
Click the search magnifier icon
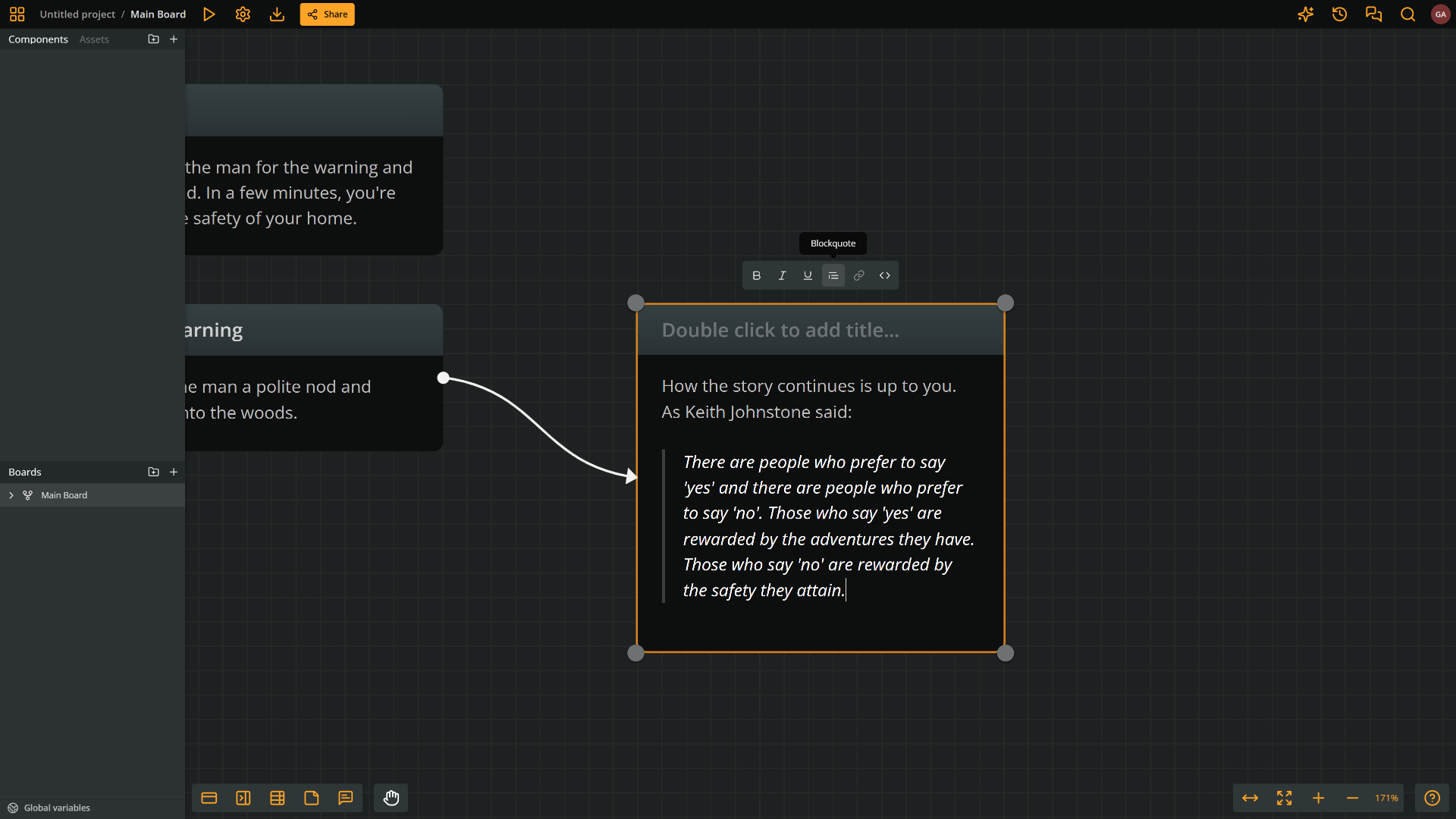1407,14
